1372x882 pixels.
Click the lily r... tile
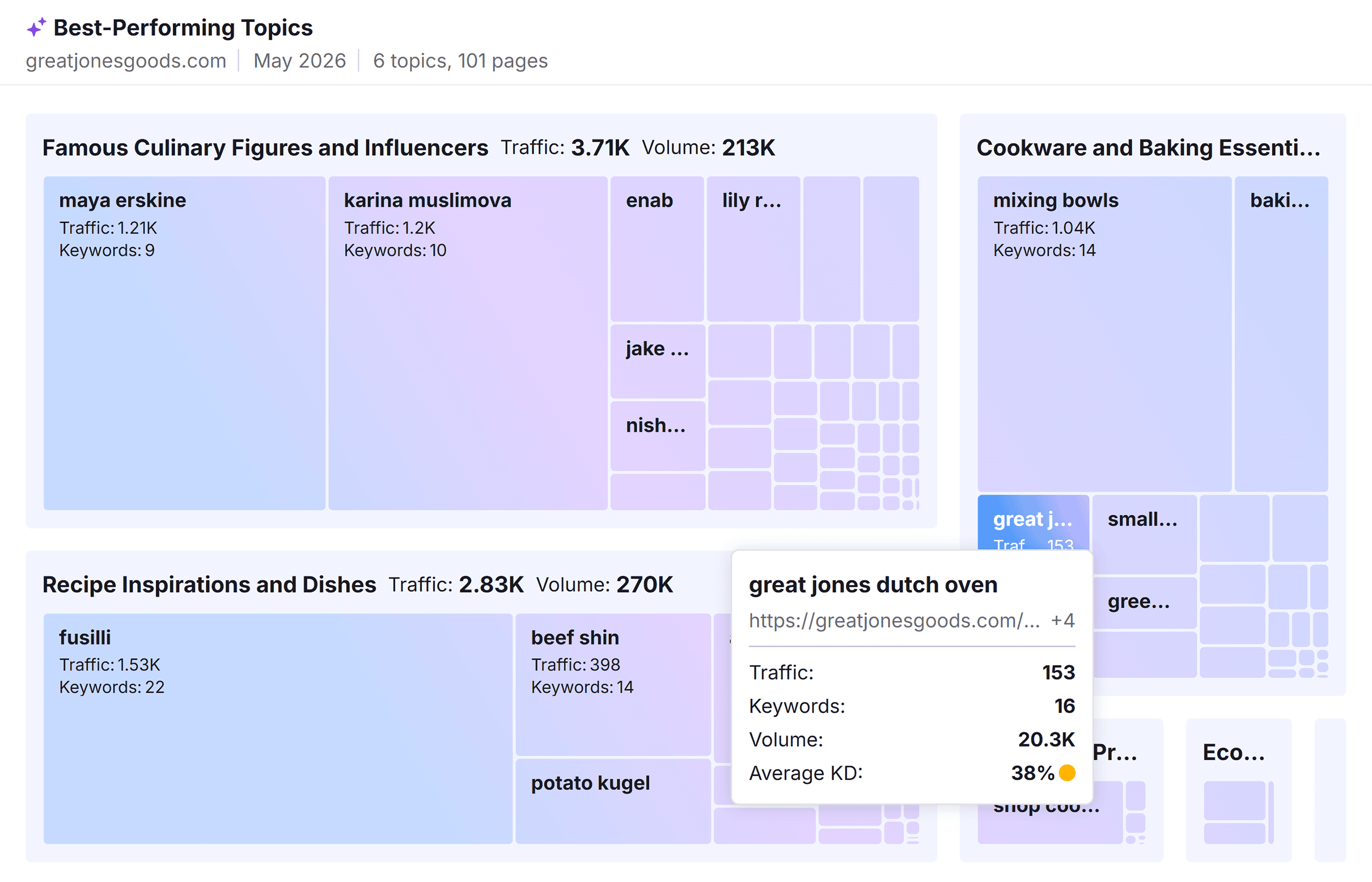coord(753,249)
